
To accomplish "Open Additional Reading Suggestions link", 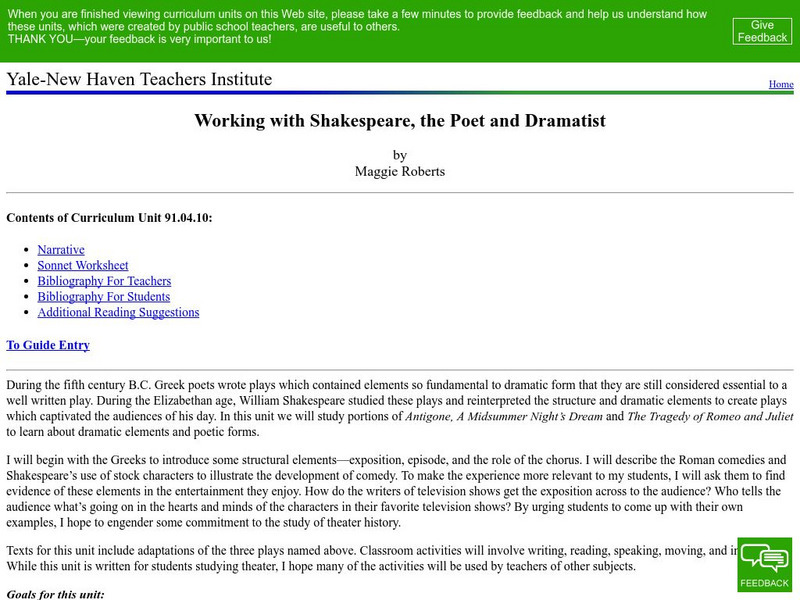I will [118, 312].
